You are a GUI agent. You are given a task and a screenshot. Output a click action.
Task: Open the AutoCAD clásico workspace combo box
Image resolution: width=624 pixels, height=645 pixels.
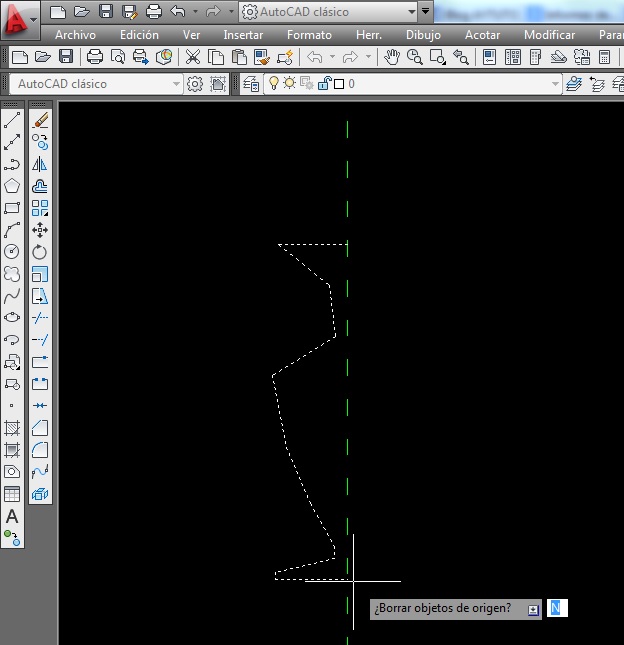click(95, 84)
